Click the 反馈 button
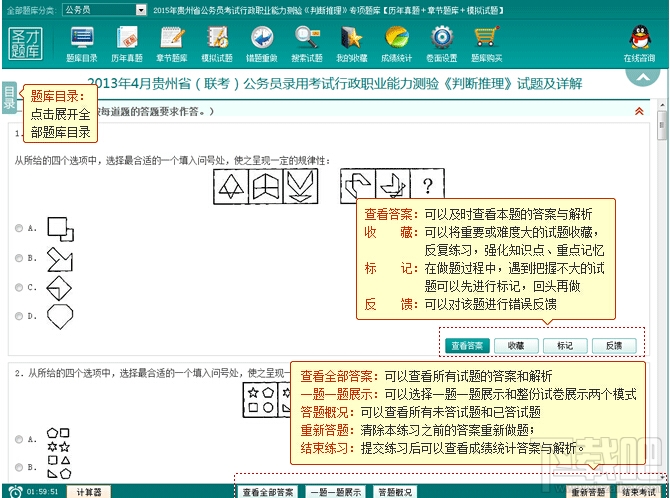 [614, 345]
